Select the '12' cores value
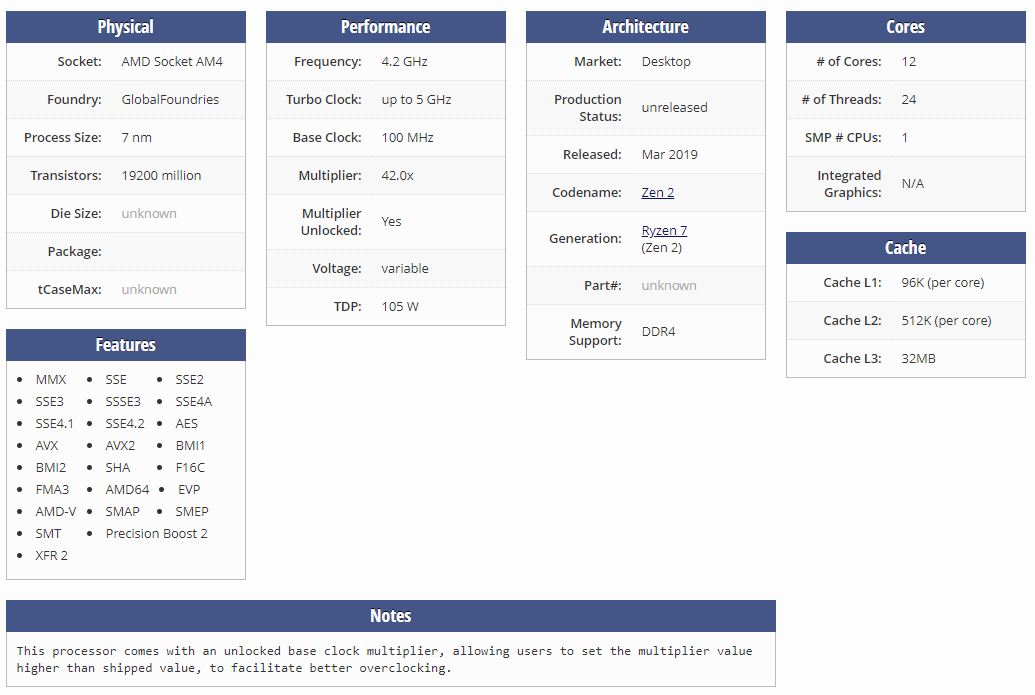 (x=908, y=61)
